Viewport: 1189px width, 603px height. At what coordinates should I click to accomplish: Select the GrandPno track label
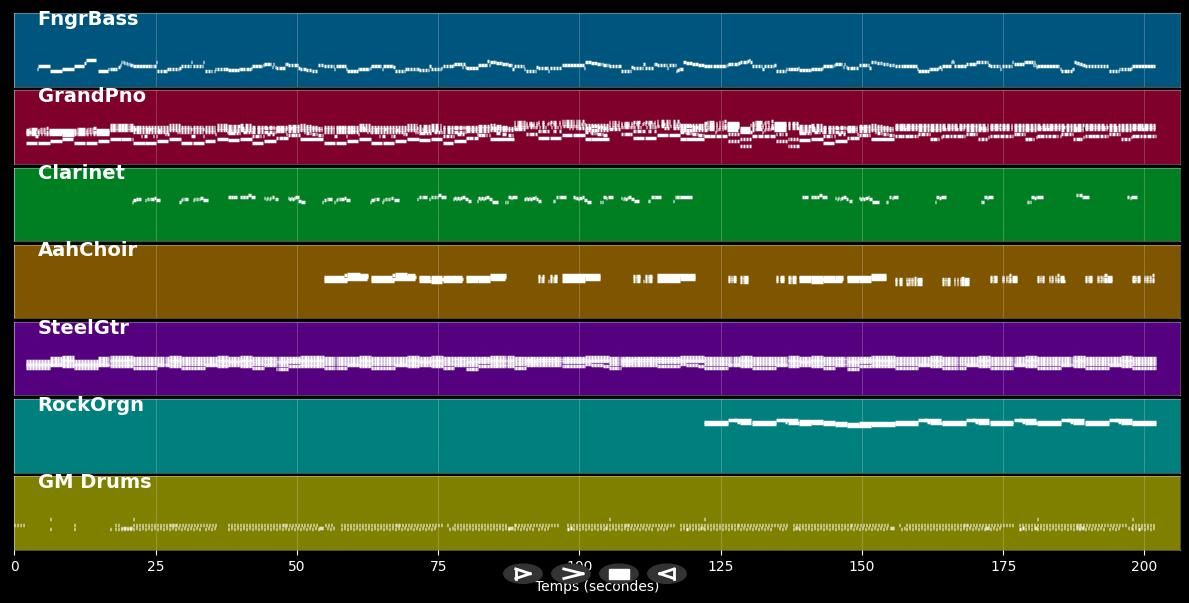tap(92, 96)
